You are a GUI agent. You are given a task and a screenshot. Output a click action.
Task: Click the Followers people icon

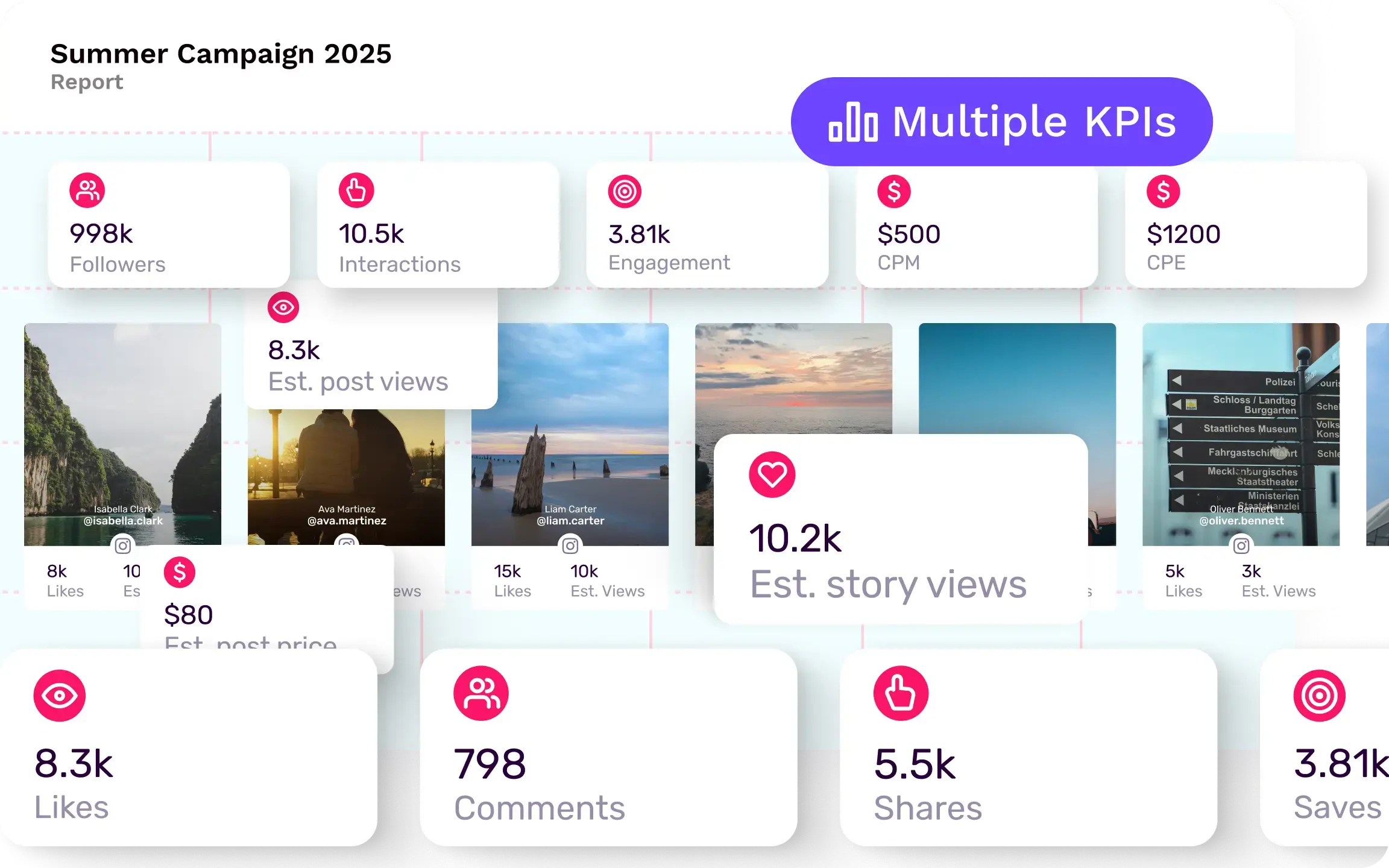[x=87, y=190]
